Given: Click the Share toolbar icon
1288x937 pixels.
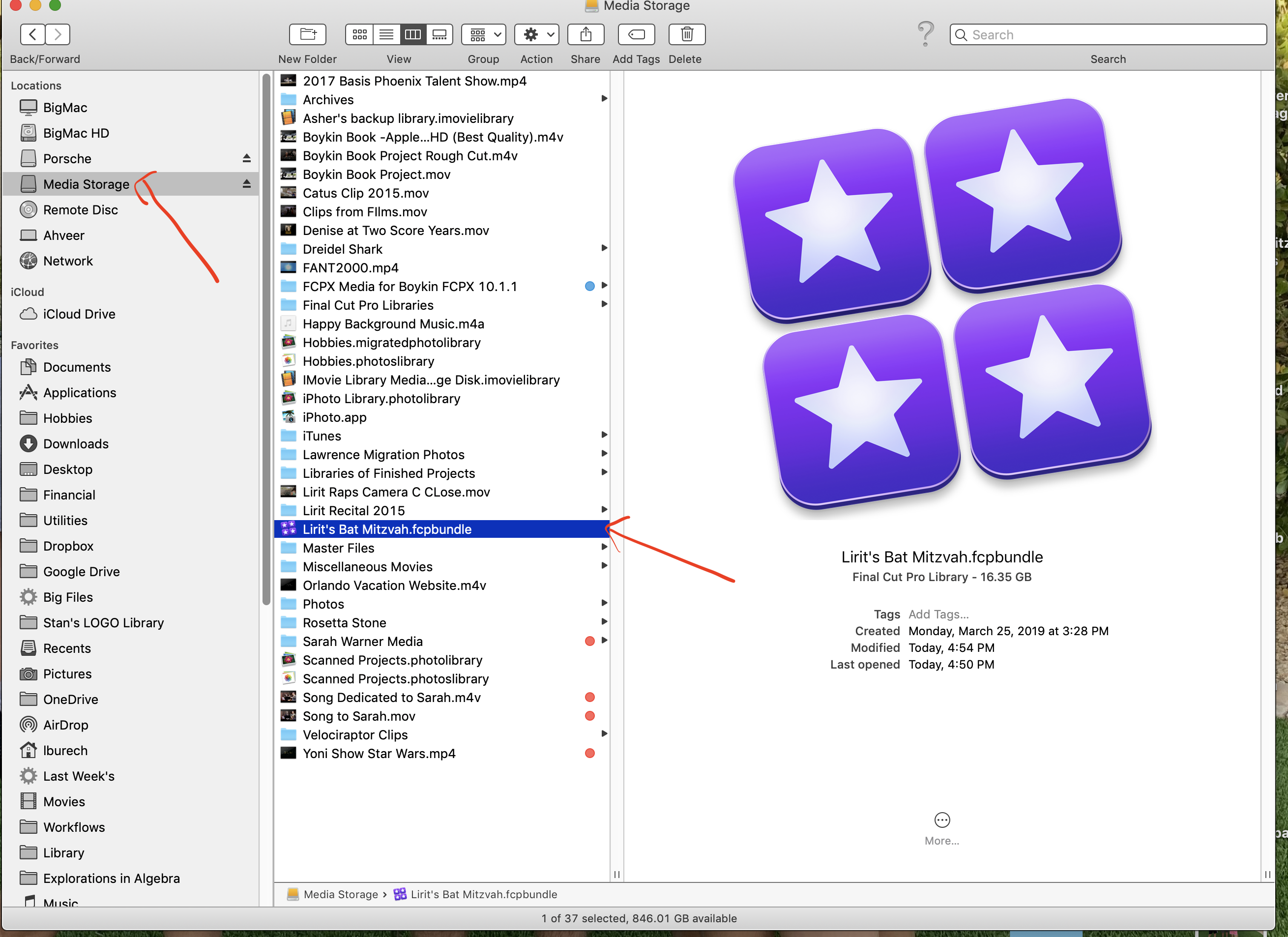Looking at the screenshot, I should (x=585, y=34).
